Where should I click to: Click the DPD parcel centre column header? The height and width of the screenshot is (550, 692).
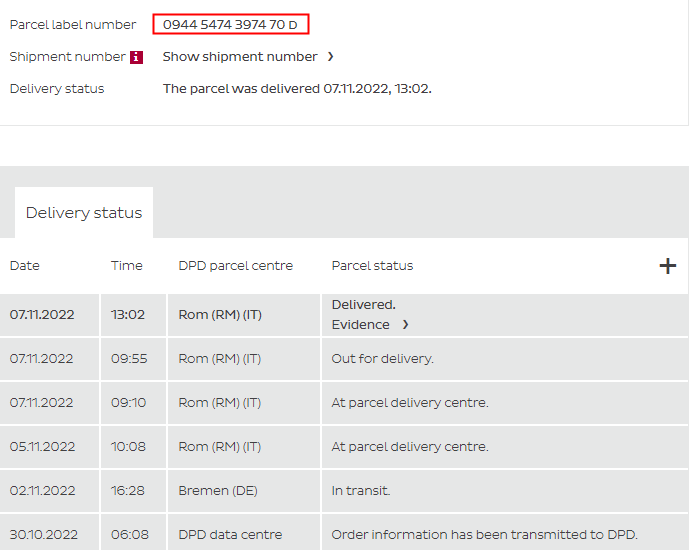tap(236, 266)
